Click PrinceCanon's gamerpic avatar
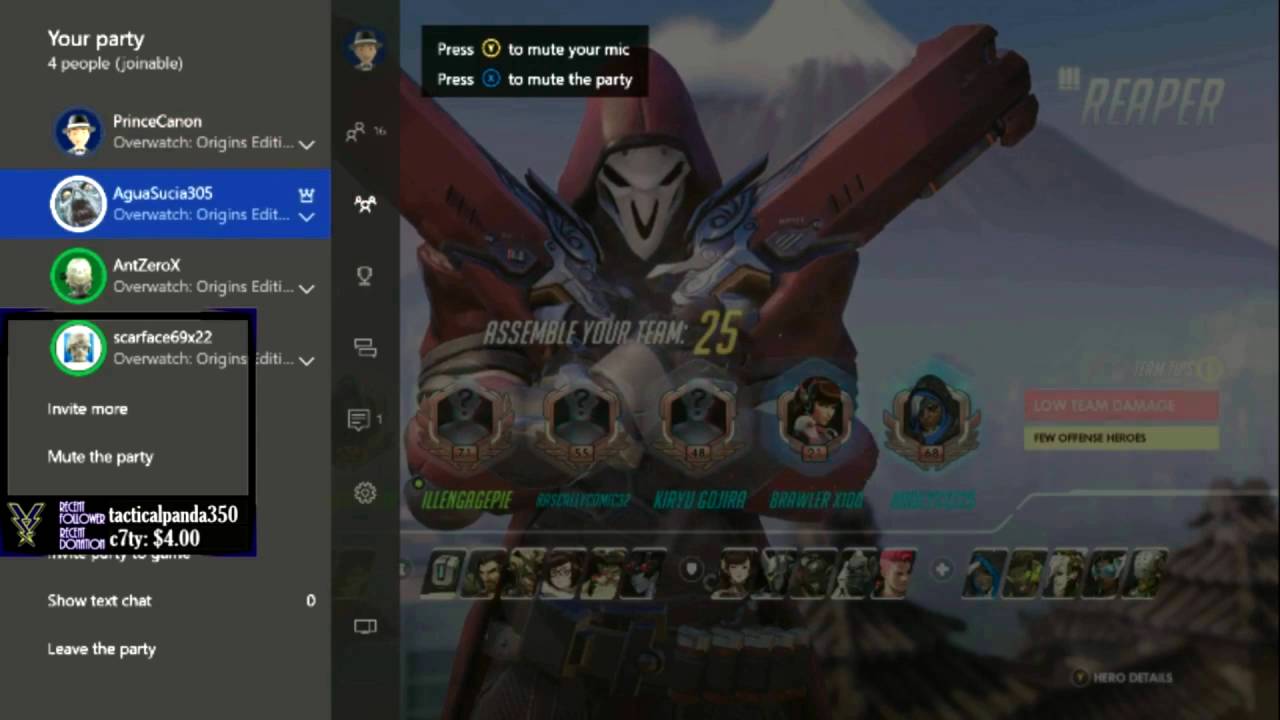Image resolution: width=1280 pixels, height=720 pixels. 78,132
